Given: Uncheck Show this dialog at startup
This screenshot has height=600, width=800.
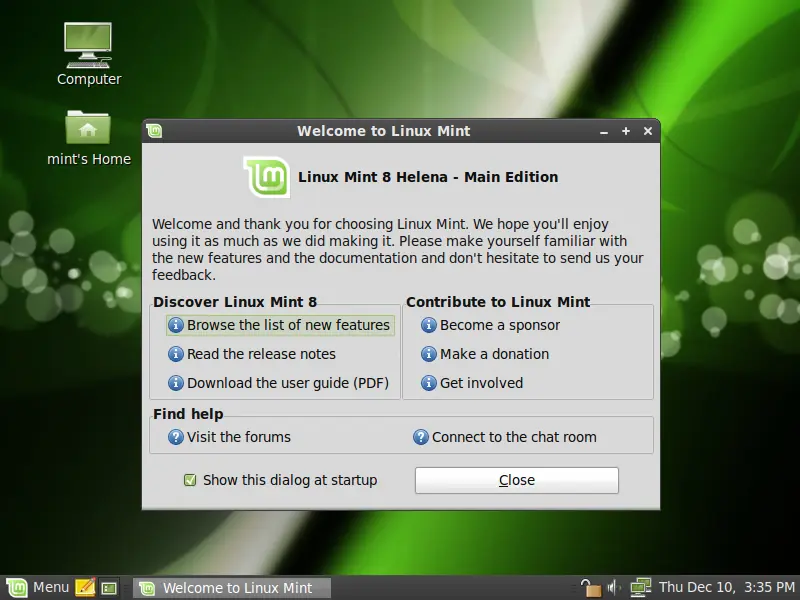Looking at the screenshot, I should click(190, 480).
